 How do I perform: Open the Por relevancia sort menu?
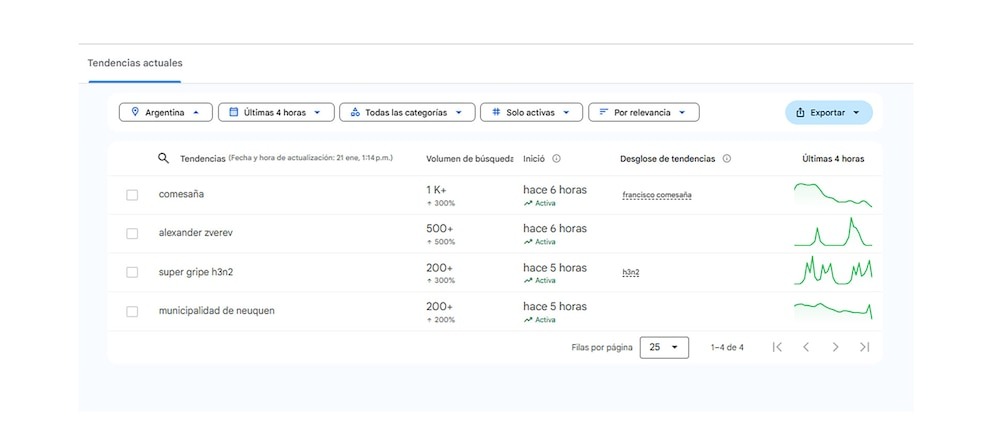643,112
